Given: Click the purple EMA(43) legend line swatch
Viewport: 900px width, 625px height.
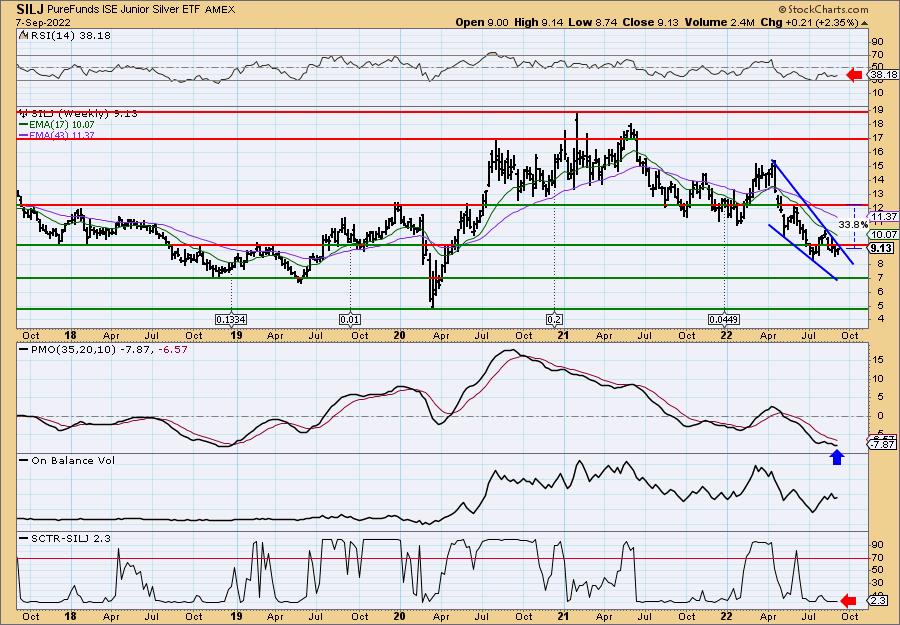Looking at the screenshot, I should pos(23,135).
